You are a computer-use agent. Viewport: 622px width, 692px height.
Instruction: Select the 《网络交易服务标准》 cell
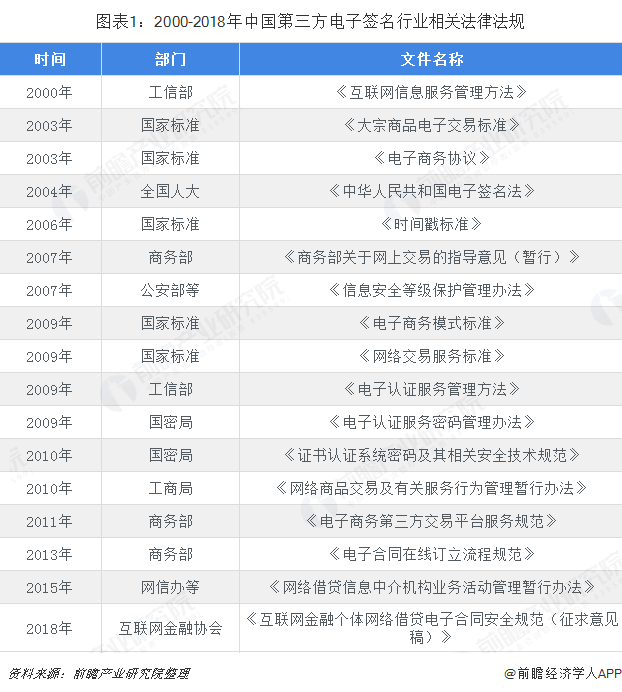pos(431,356)
